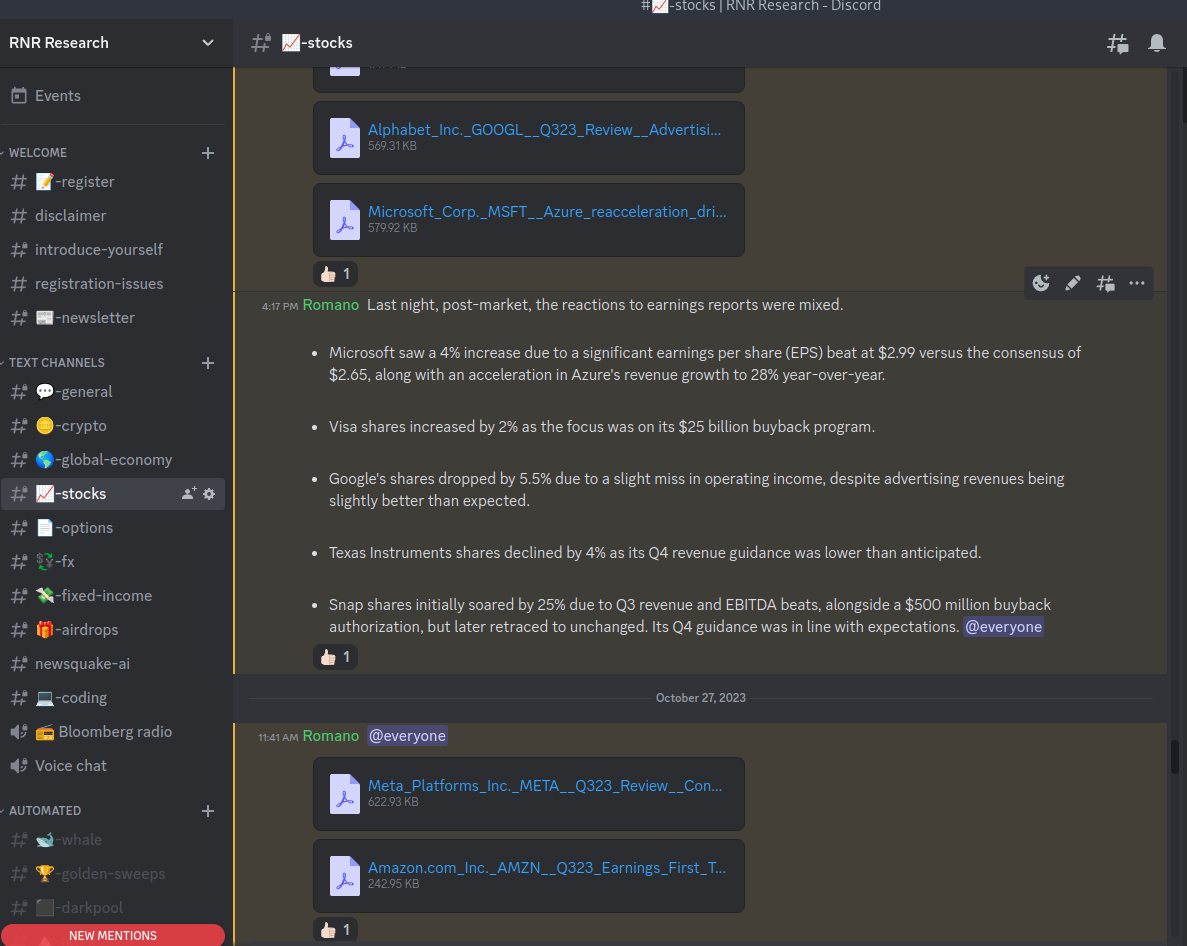
Task: Add a channel to TEXT CHANNELS category
Action: pos(207,363)
